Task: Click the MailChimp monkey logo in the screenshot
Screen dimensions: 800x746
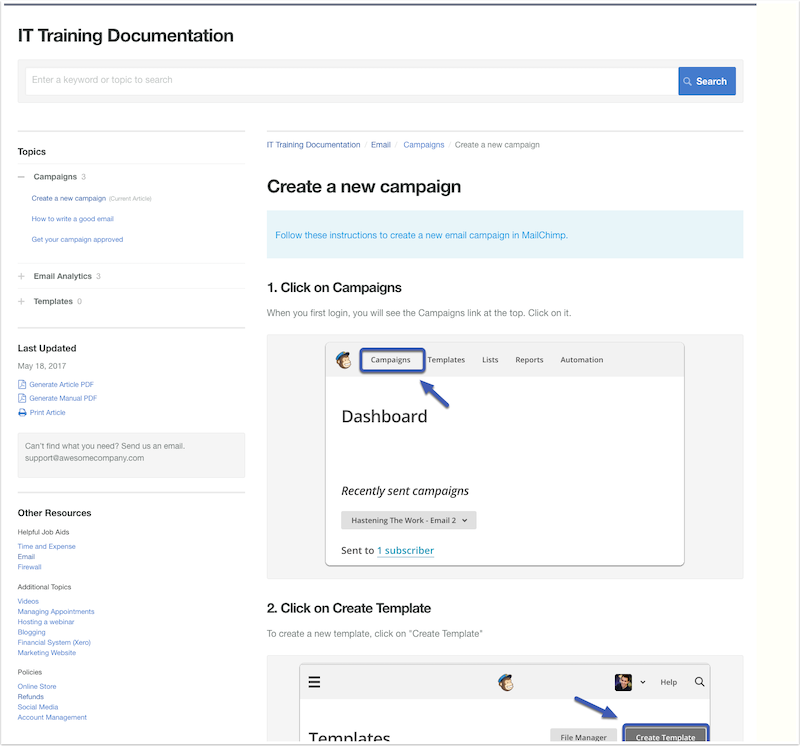Action: tap(343, 359)
